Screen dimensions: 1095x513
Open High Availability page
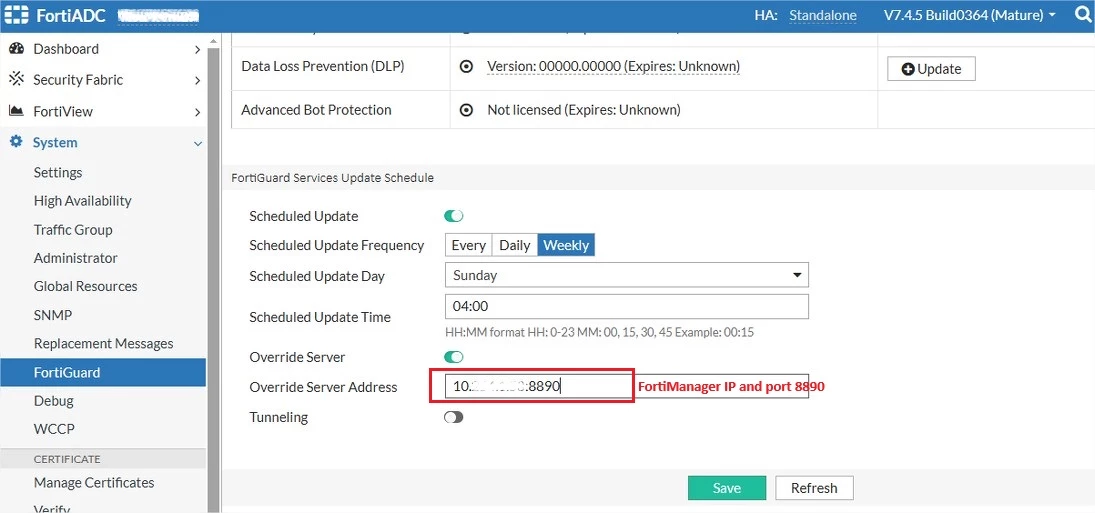pyautogui.click(x=82, y=201)
